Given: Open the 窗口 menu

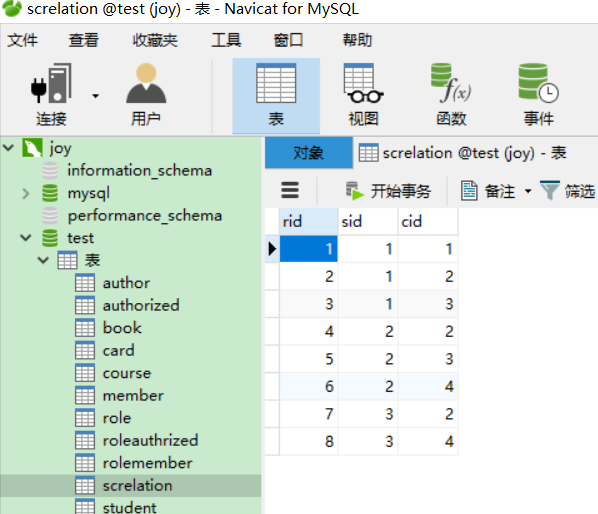Looking at the screenshot, I should coord(288,40).
